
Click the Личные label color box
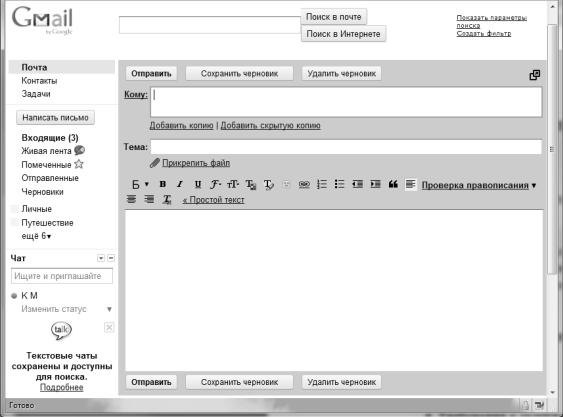(14, 209)
